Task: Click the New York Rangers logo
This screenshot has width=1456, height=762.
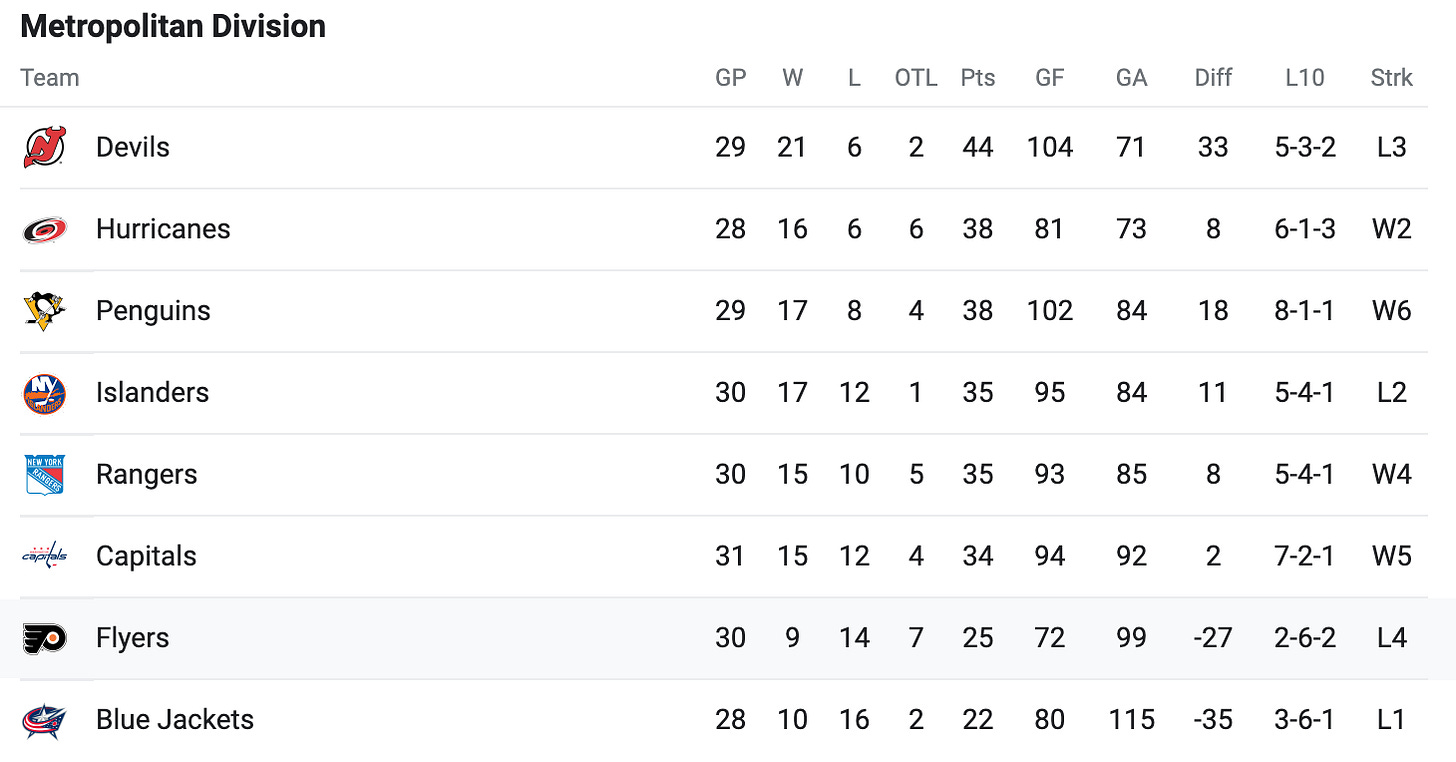Action: [x=45, y=475]
